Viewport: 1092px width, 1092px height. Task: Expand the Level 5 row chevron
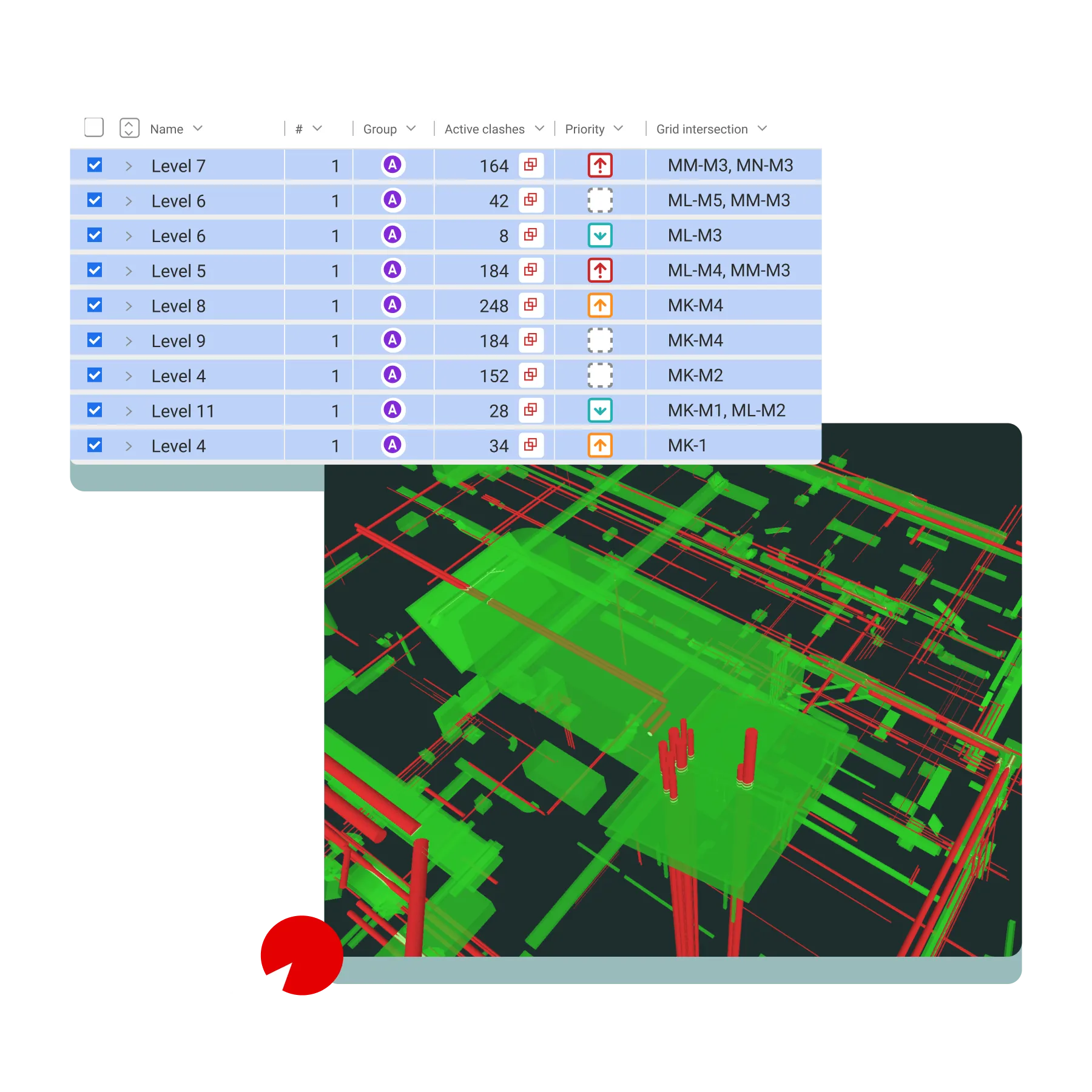pos(129,271)
